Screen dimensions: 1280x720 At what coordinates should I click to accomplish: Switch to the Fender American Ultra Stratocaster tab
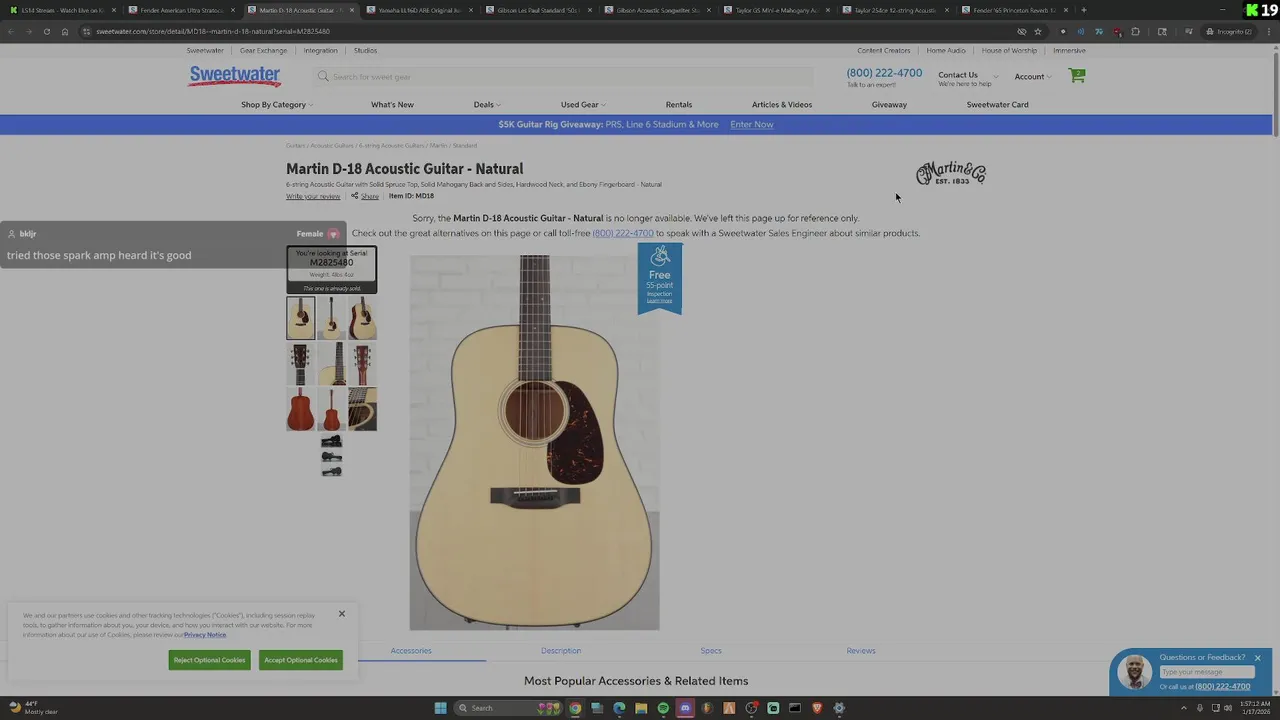(181, 10)
